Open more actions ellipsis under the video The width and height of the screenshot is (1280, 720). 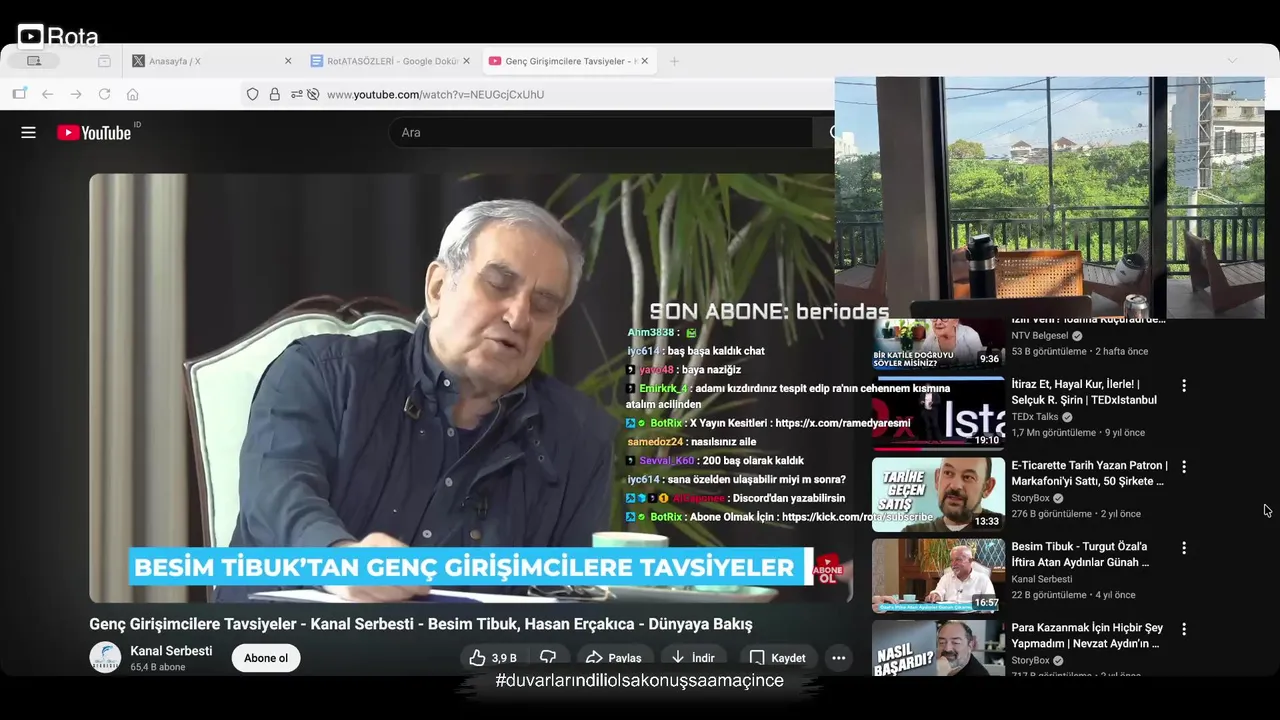[x=838, y=658]
